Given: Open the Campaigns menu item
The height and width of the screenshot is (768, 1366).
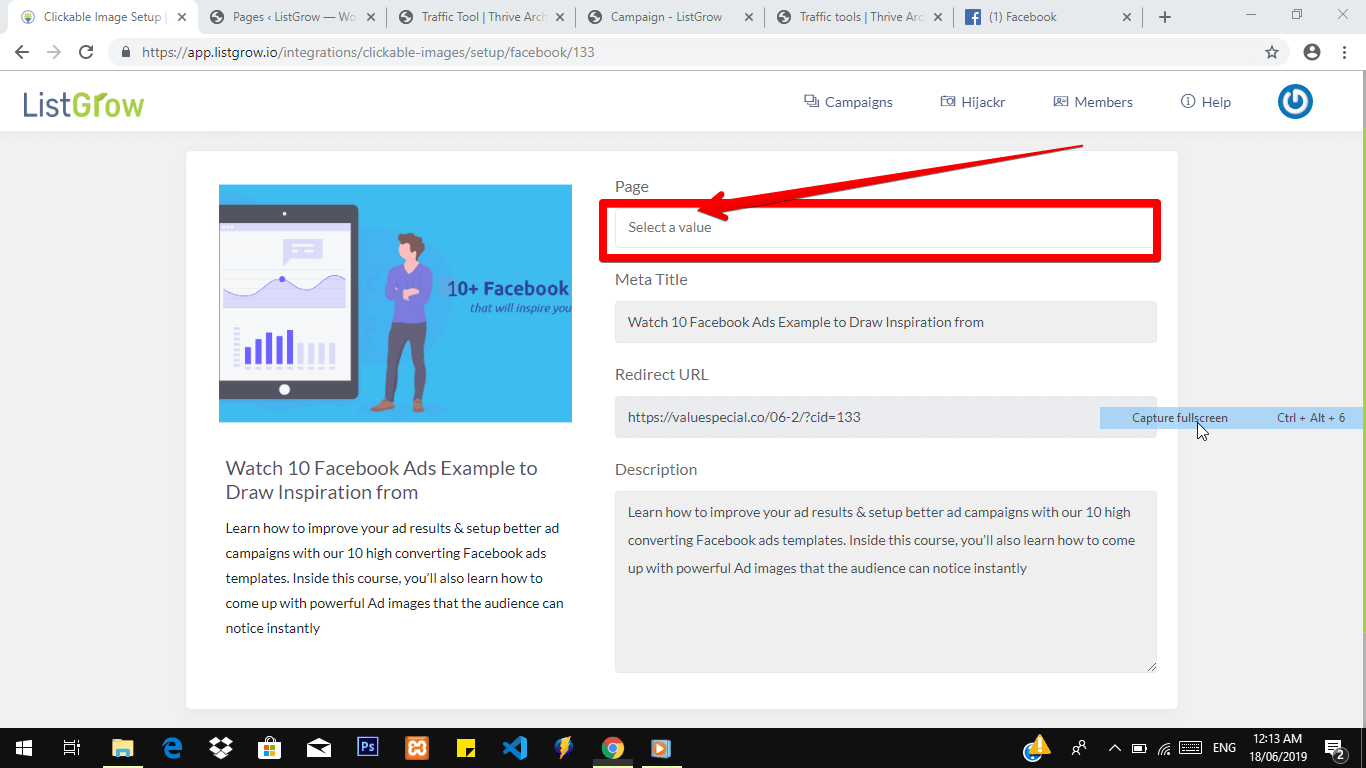Looking at the screenshot, I should click(848, 102).
